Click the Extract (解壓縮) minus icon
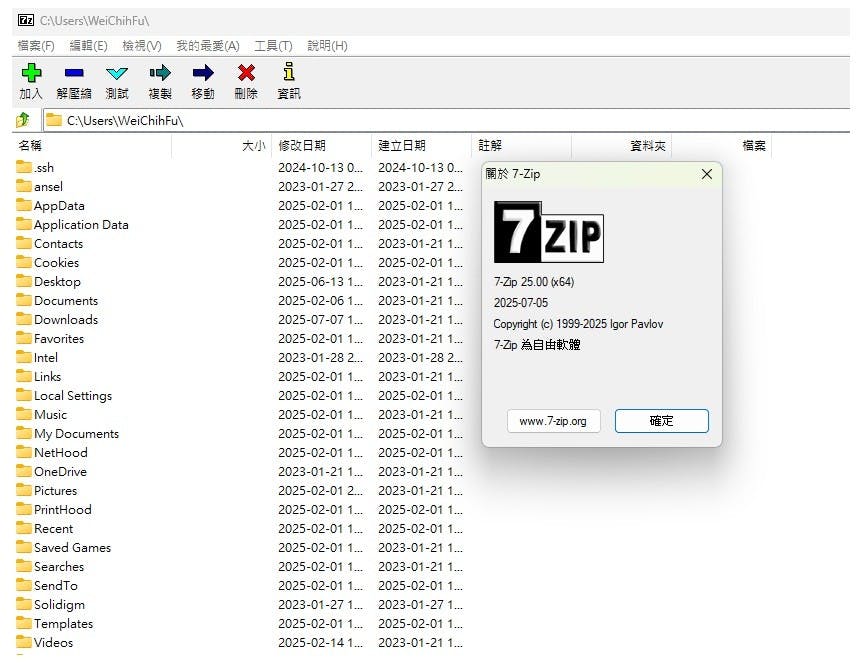 tap(74, 72)
